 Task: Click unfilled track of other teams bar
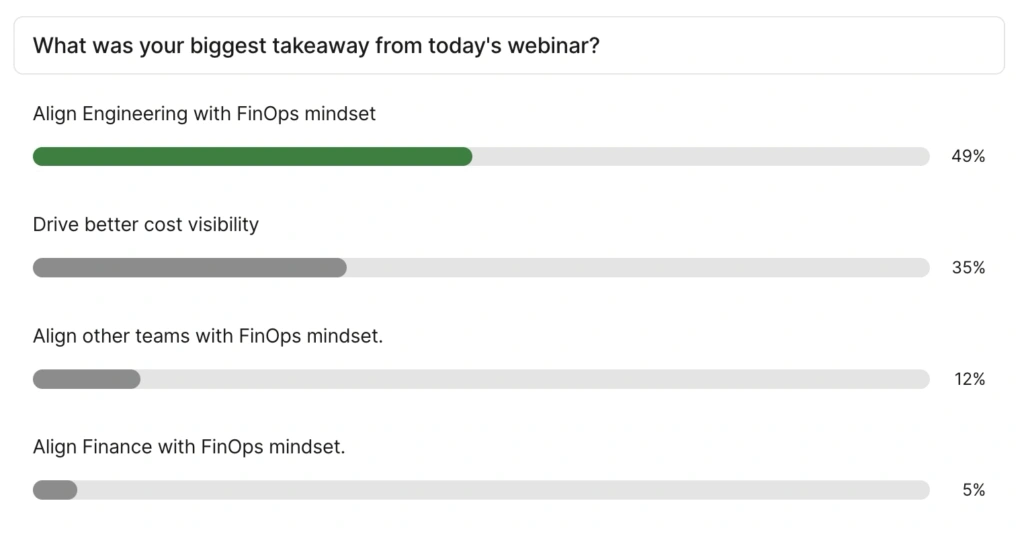click(x=535, y=379)
